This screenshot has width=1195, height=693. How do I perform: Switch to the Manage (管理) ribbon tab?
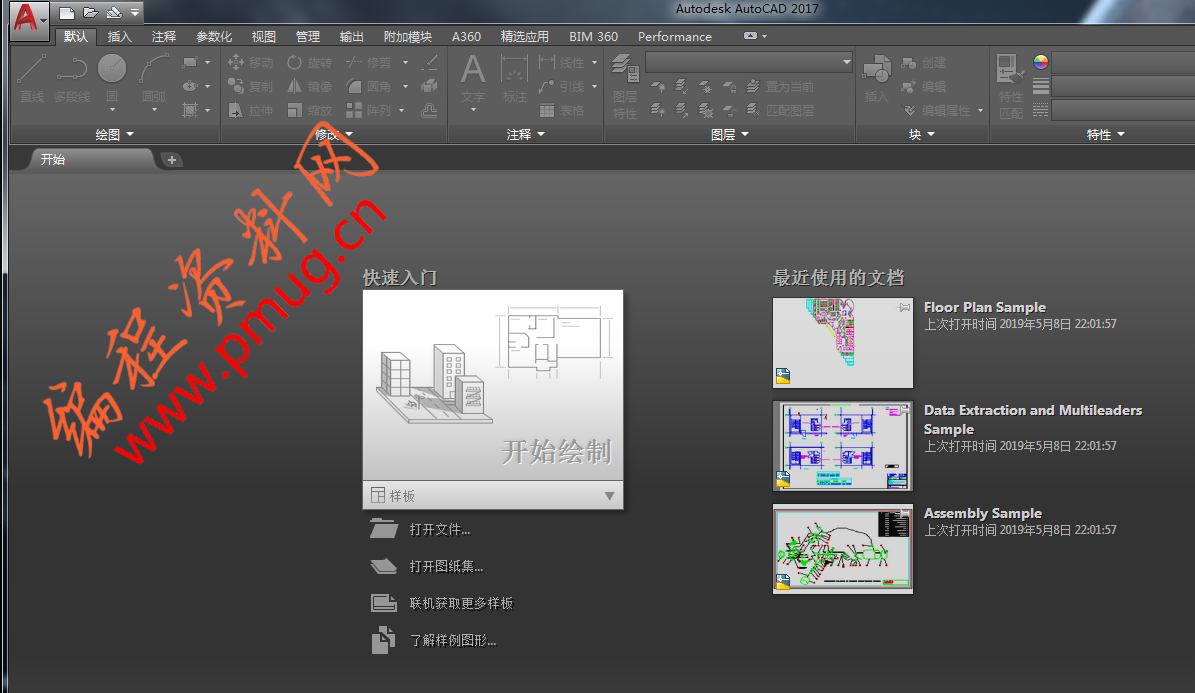(x=308, y=37)
